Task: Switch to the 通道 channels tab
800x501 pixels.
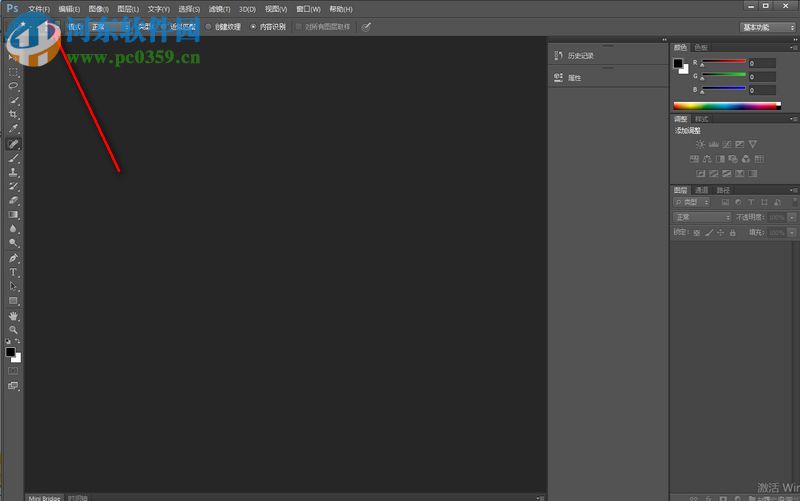Action: pos(702,190)
